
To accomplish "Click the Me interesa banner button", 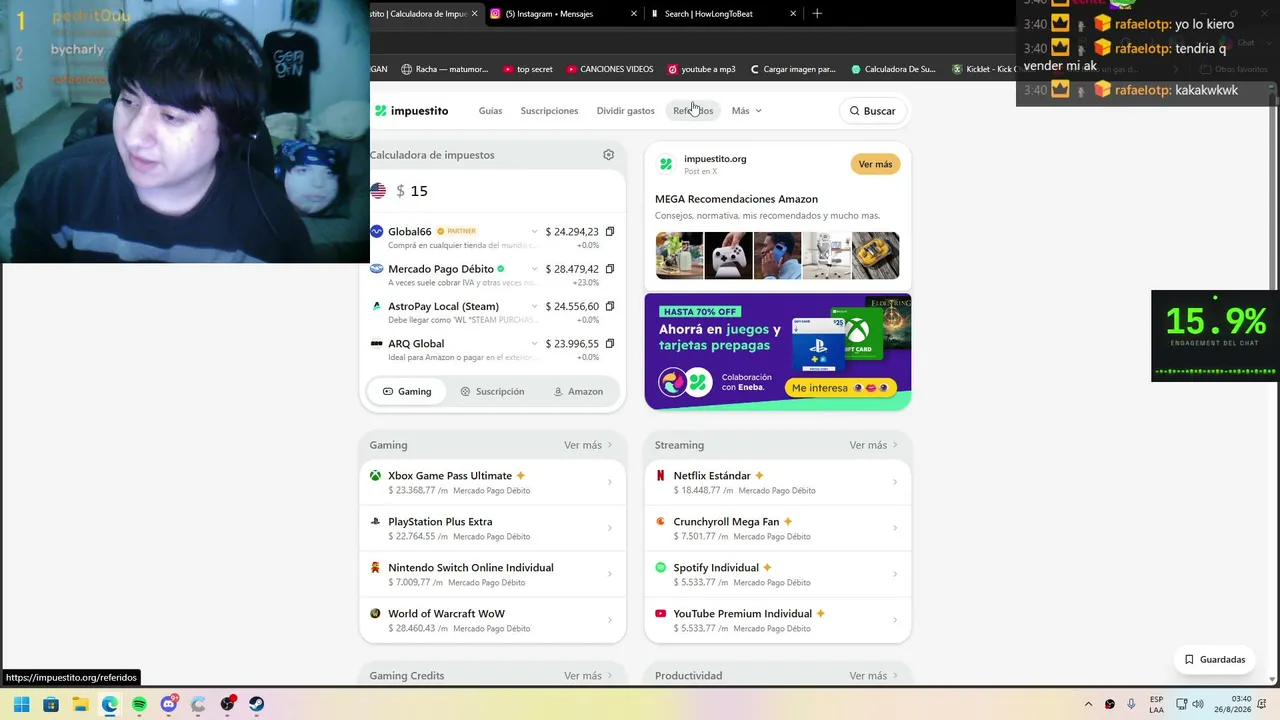I will coord(840,388).
